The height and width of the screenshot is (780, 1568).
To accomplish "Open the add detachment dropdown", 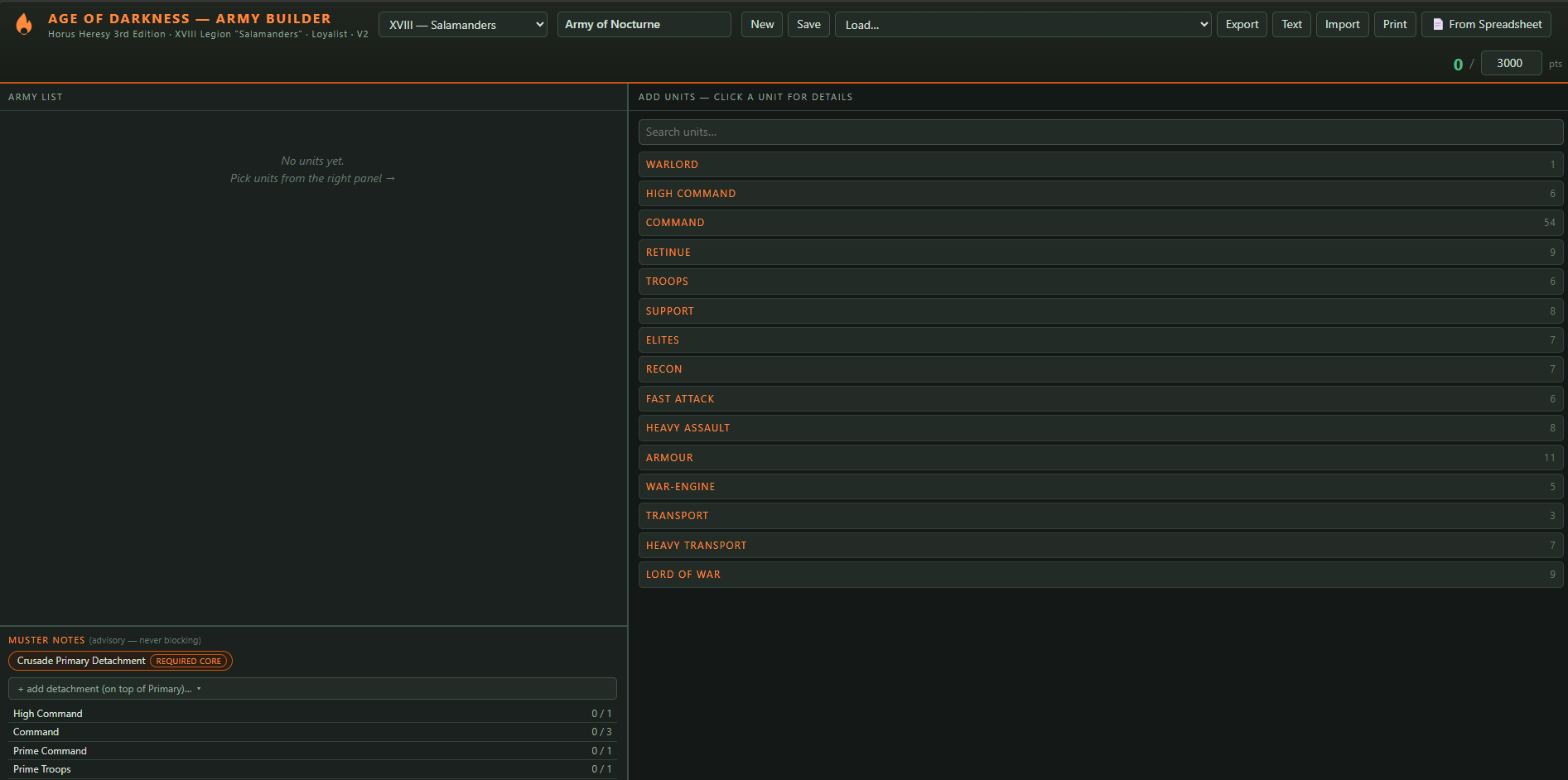I will [312, 689].
